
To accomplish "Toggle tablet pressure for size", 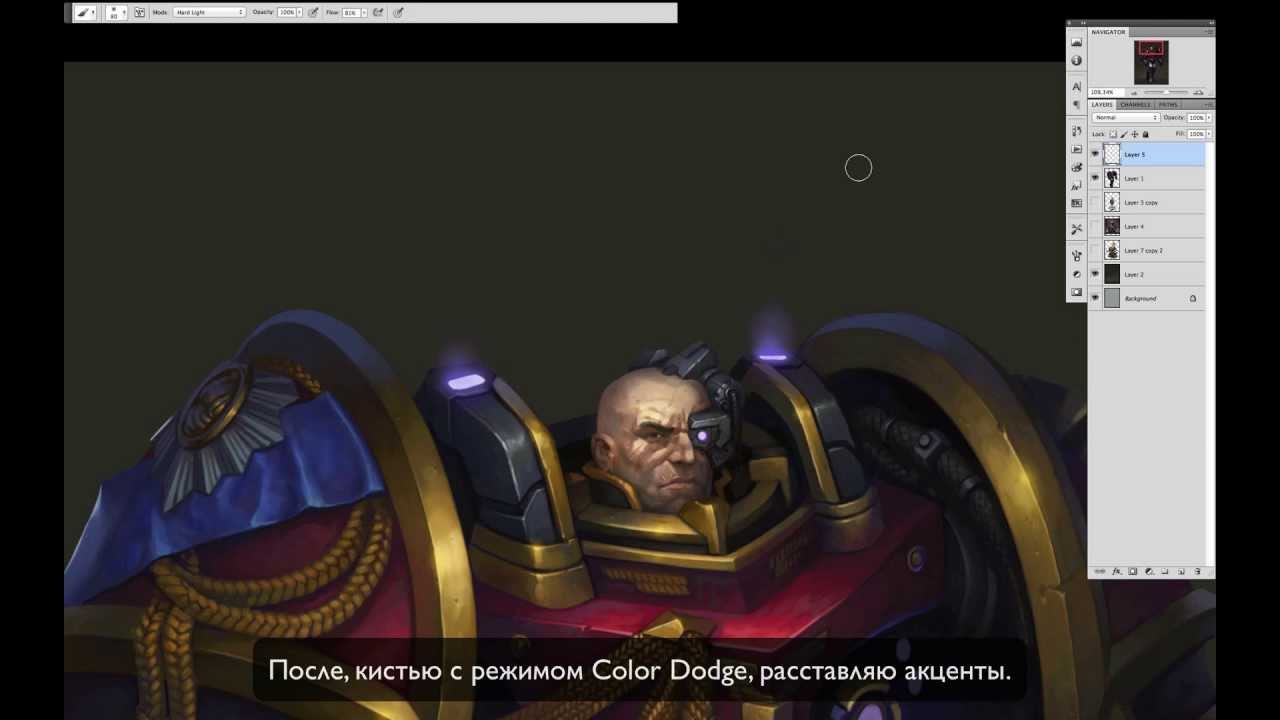I will (398, 12).
